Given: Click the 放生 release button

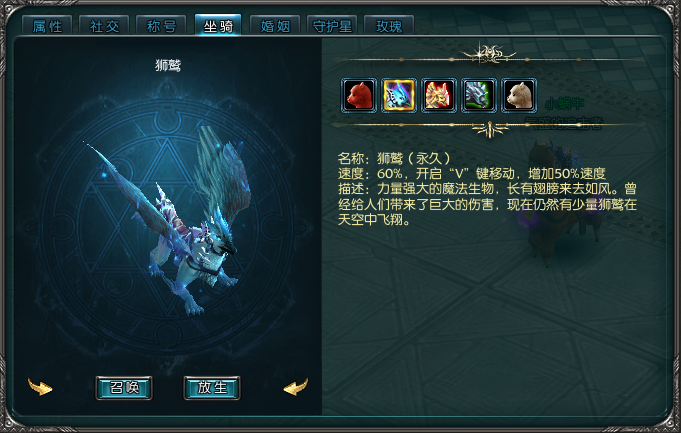Looking at the screenshot, I should 212,387.
